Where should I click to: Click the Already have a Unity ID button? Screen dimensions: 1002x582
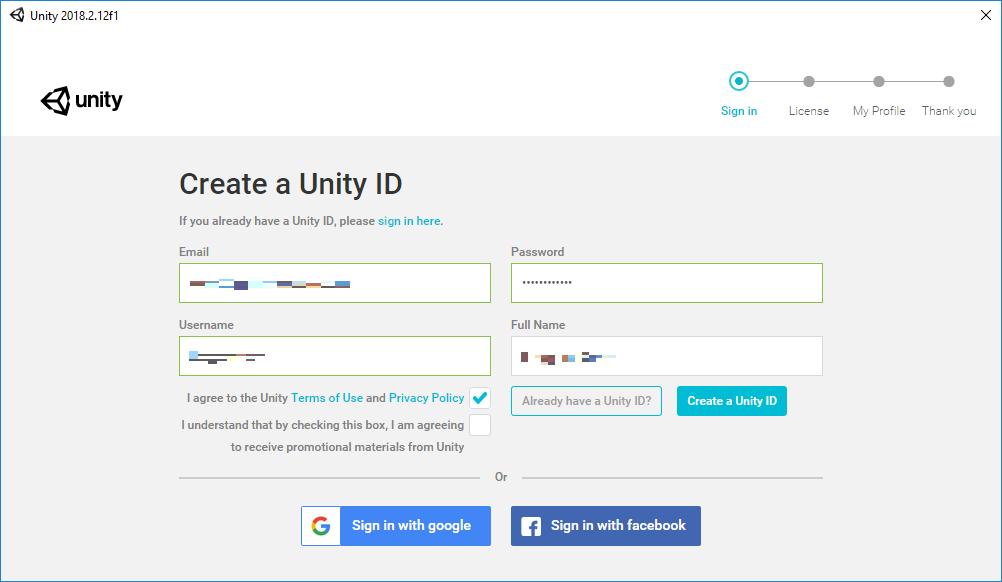coord(586,400)
